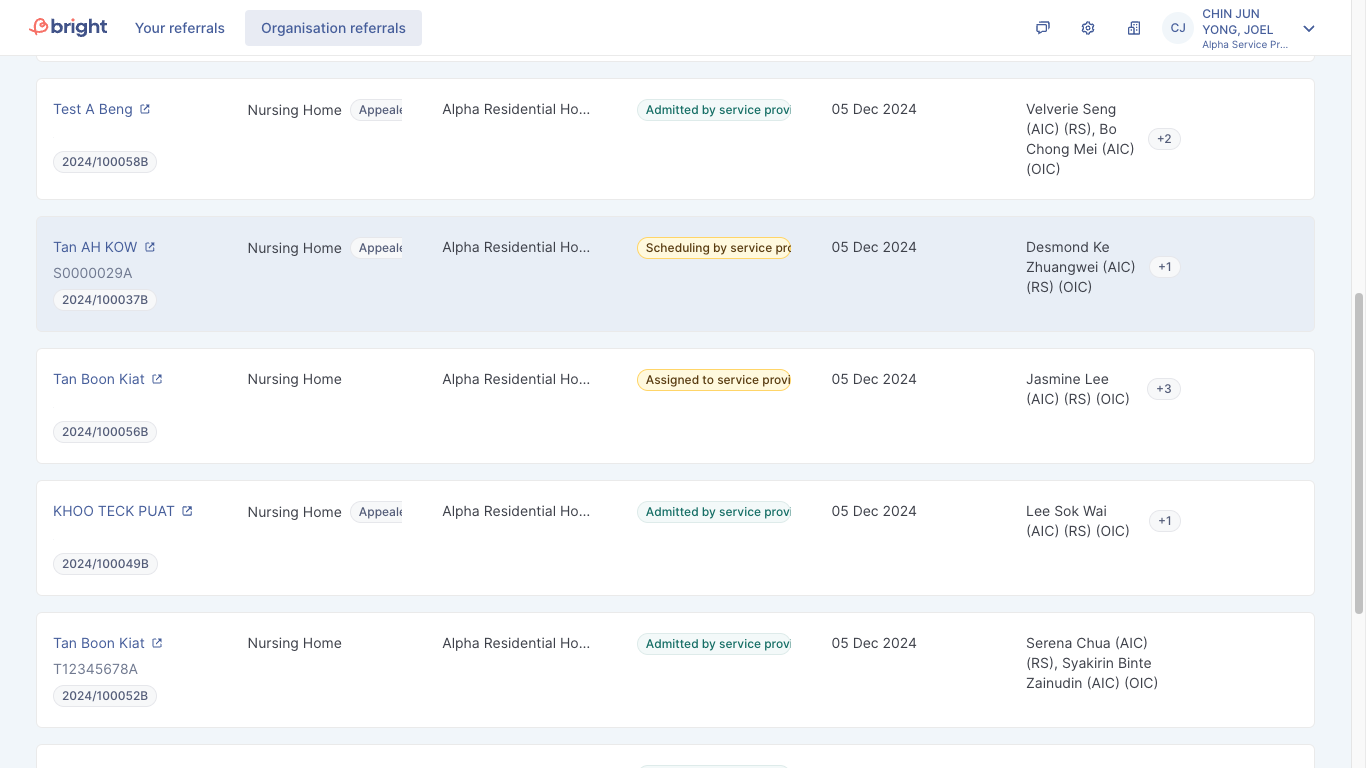Expand +2 more assignees for Velverie Seng

[x=1164, y=139]
